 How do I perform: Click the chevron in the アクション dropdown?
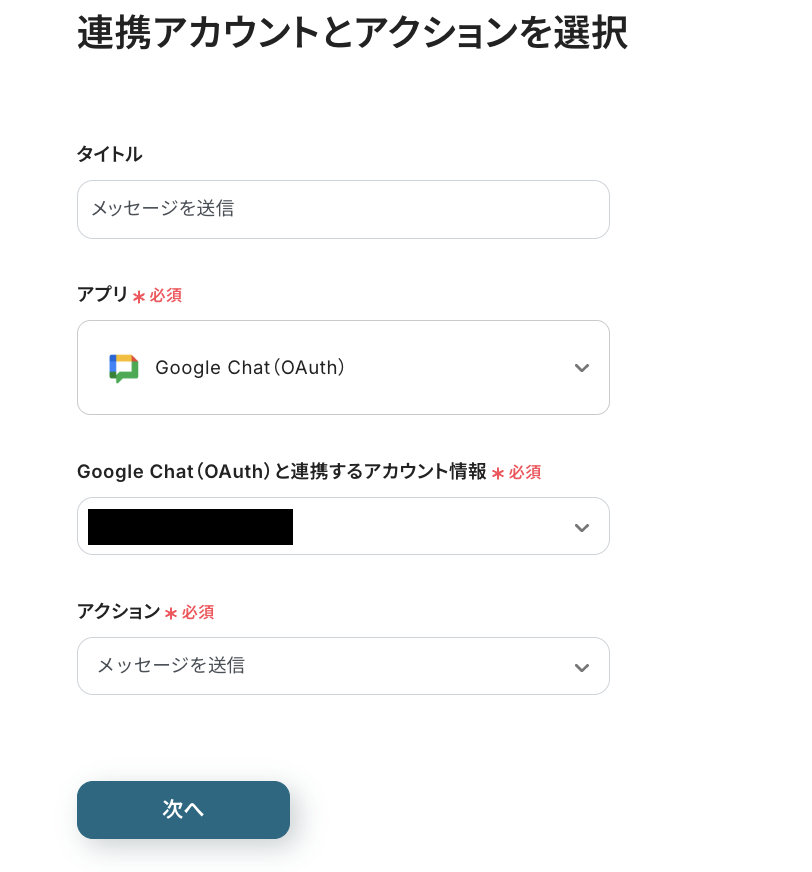point(582,667)
